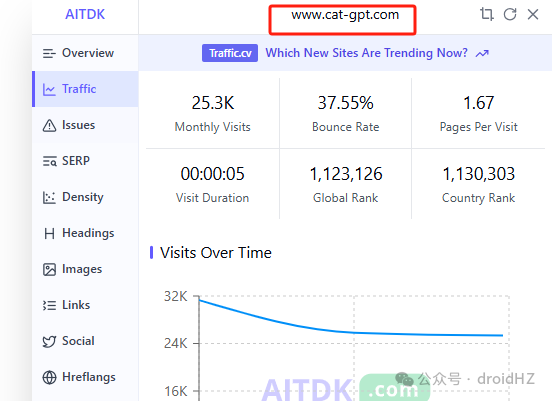Click the Traffic.cv badge
Screen dimensions: 552x401
[x=230, y=53]
